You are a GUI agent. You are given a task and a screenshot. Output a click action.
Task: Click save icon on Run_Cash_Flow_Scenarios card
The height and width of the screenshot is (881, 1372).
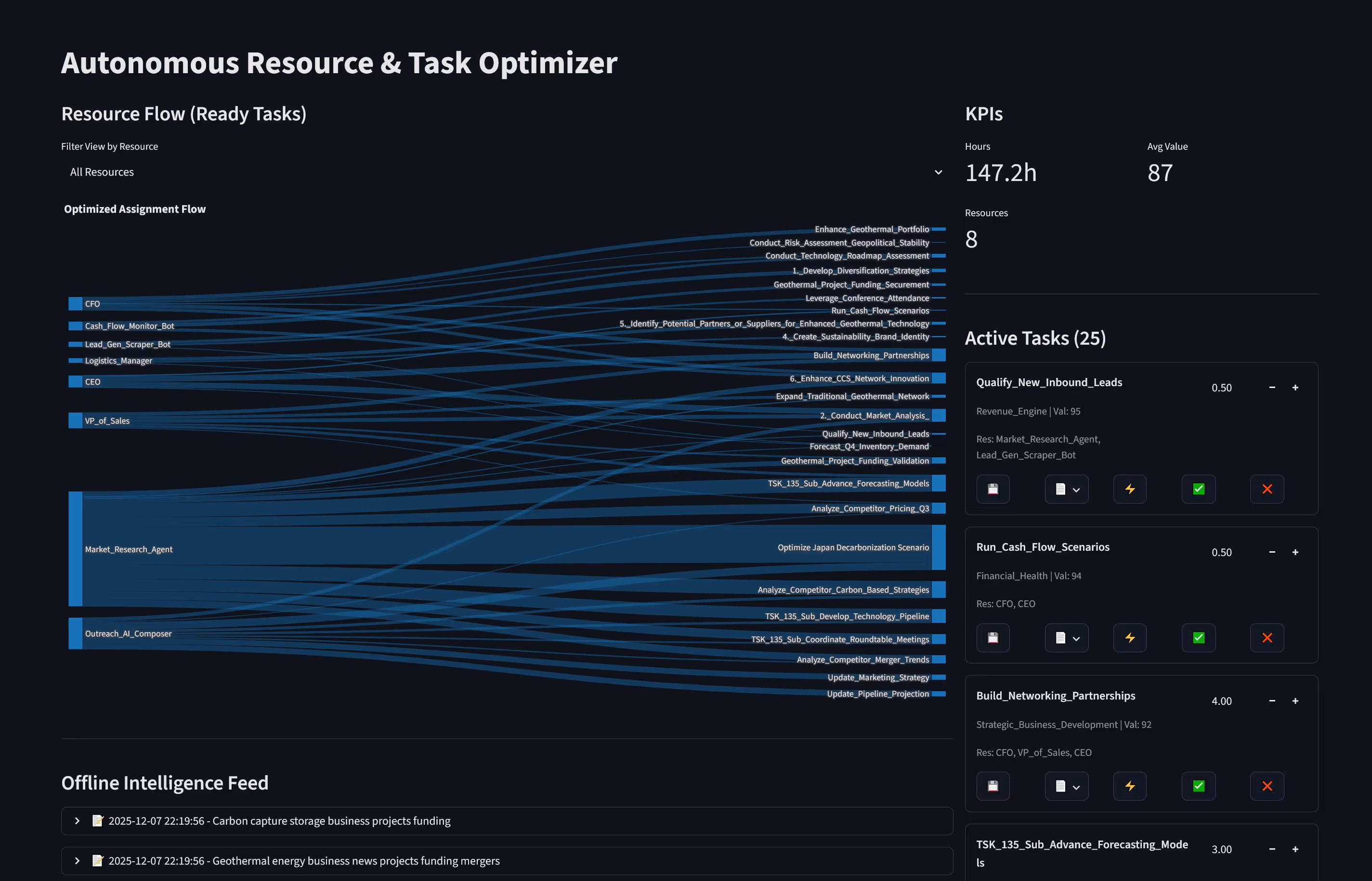[x=993, y=638]
